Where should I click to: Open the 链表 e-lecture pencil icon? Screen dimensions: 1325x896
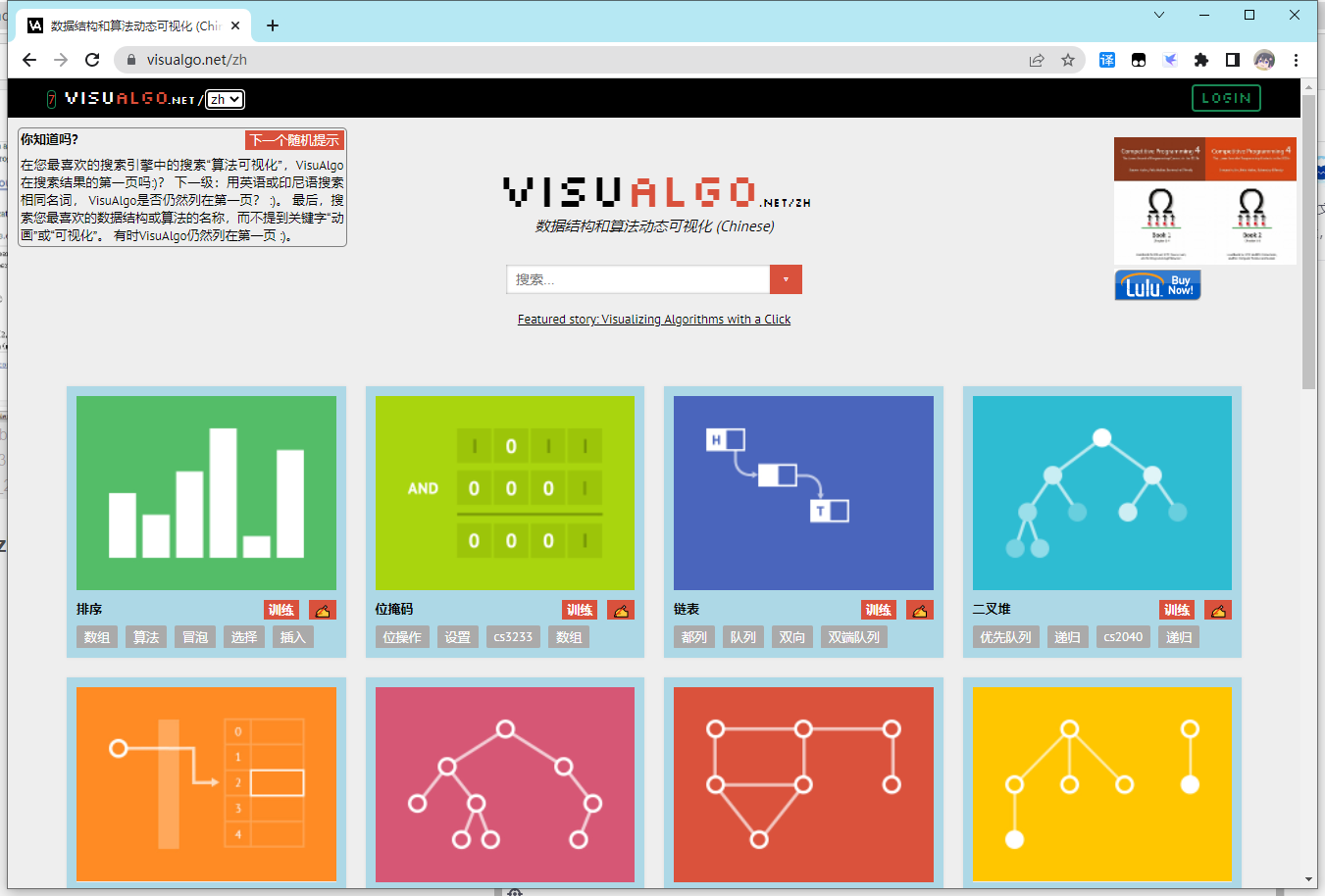(920, 610)
